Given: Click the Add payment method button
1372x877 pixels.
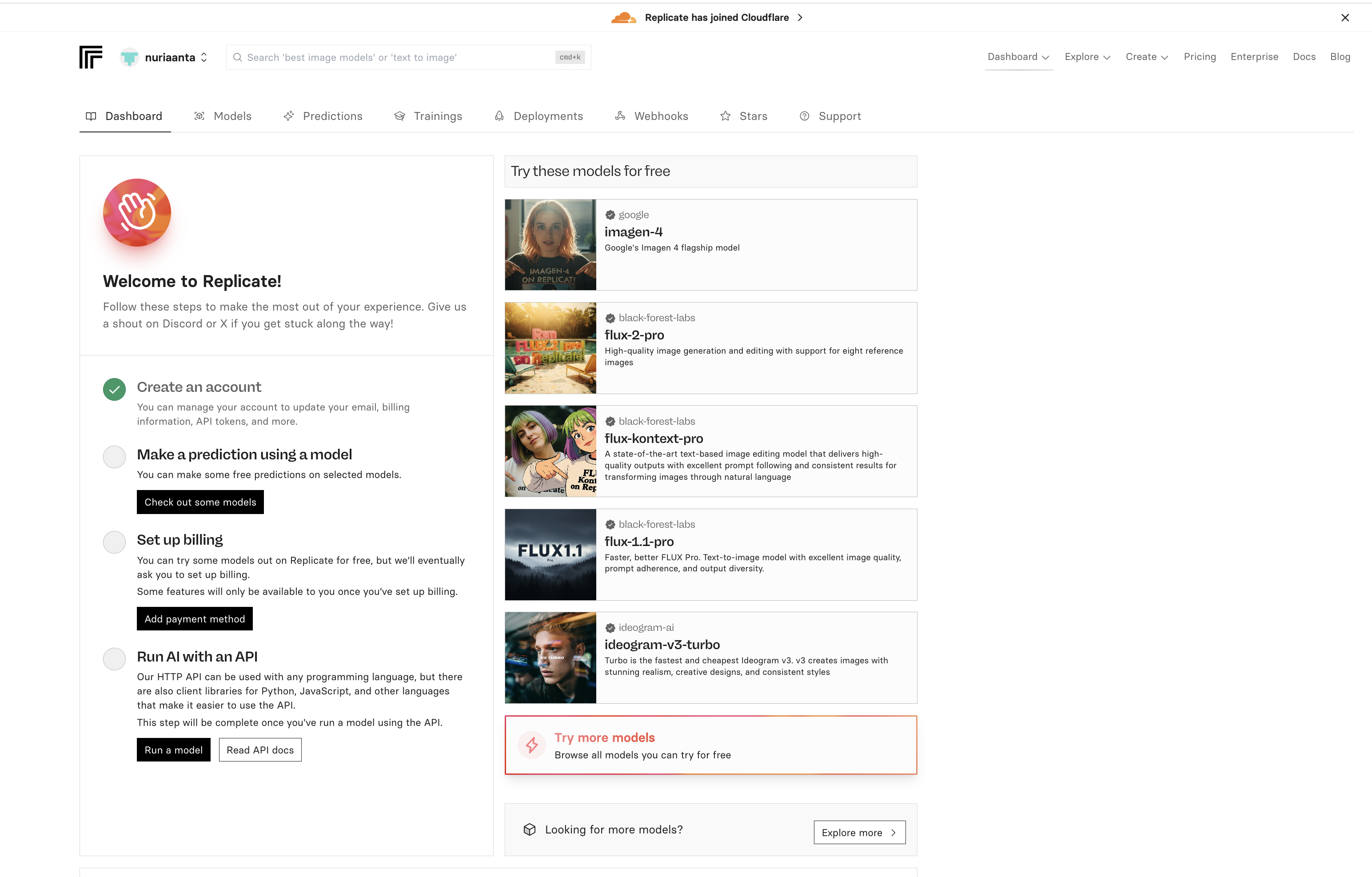Looking at the screenshot, I should tap(194, 619).
